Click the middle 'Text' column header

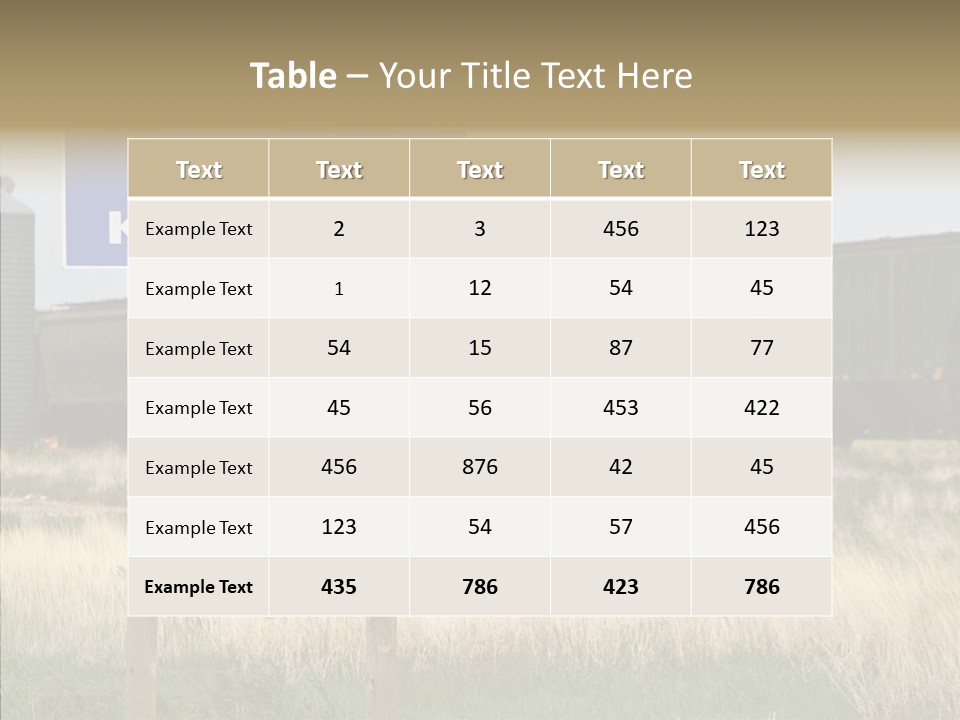(x=480, y=168)
